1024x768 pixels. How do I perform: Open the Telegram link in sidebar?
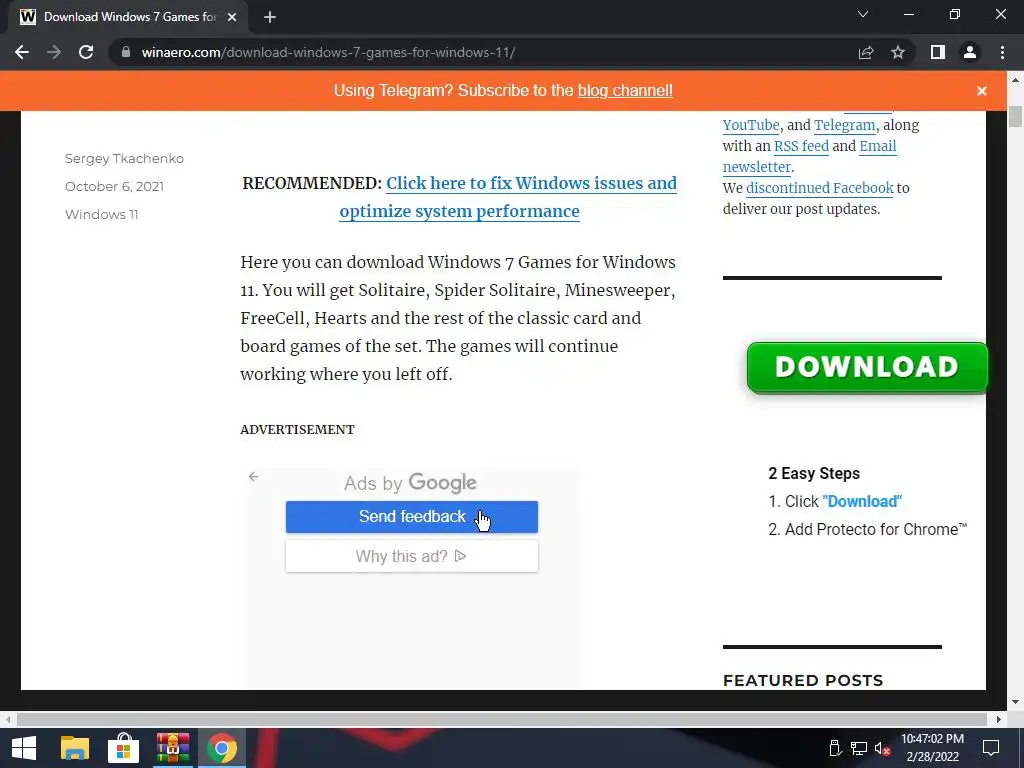pyautogui.click(x=844, y=125)
